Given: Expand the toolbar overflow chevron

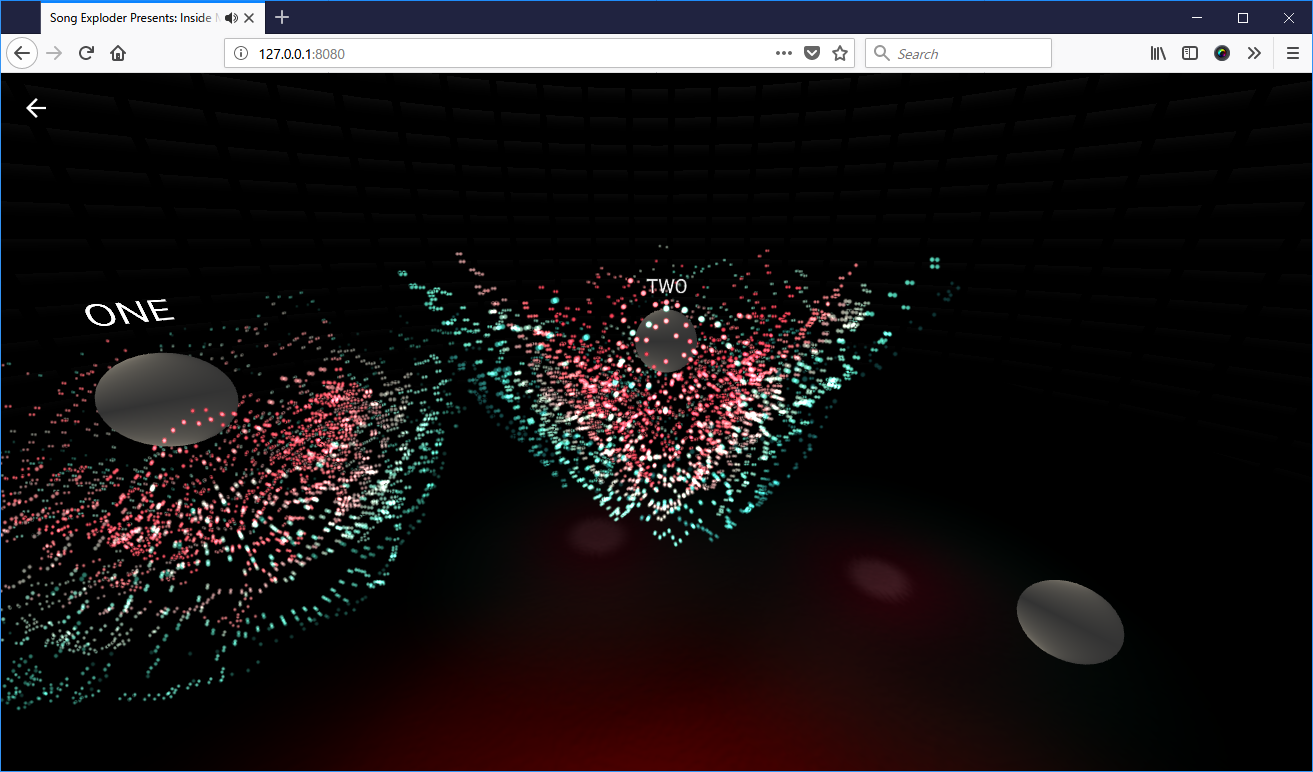Looking at the screenshot, I should coord(1254,54).
